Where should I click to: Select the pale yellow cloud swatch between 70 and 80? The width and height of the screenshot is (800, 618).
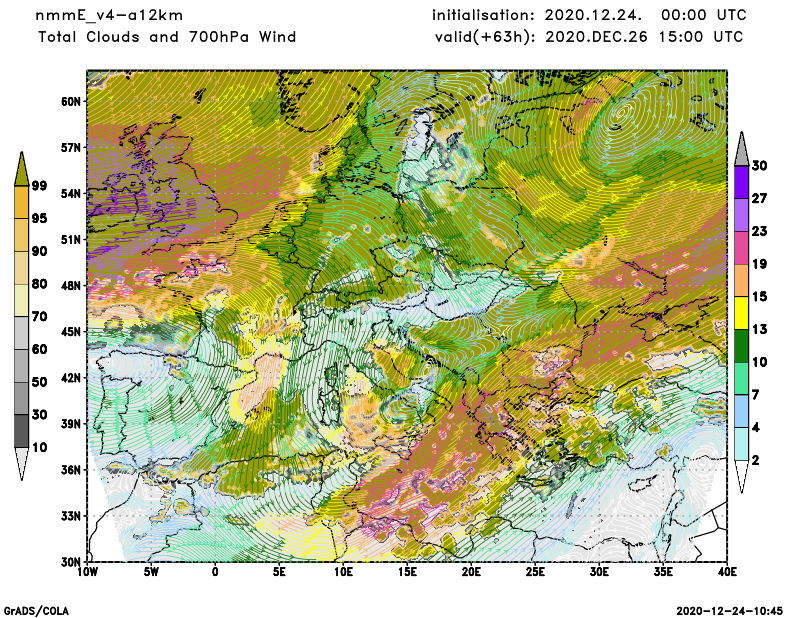pyautogui.click(x=22, y=299)
